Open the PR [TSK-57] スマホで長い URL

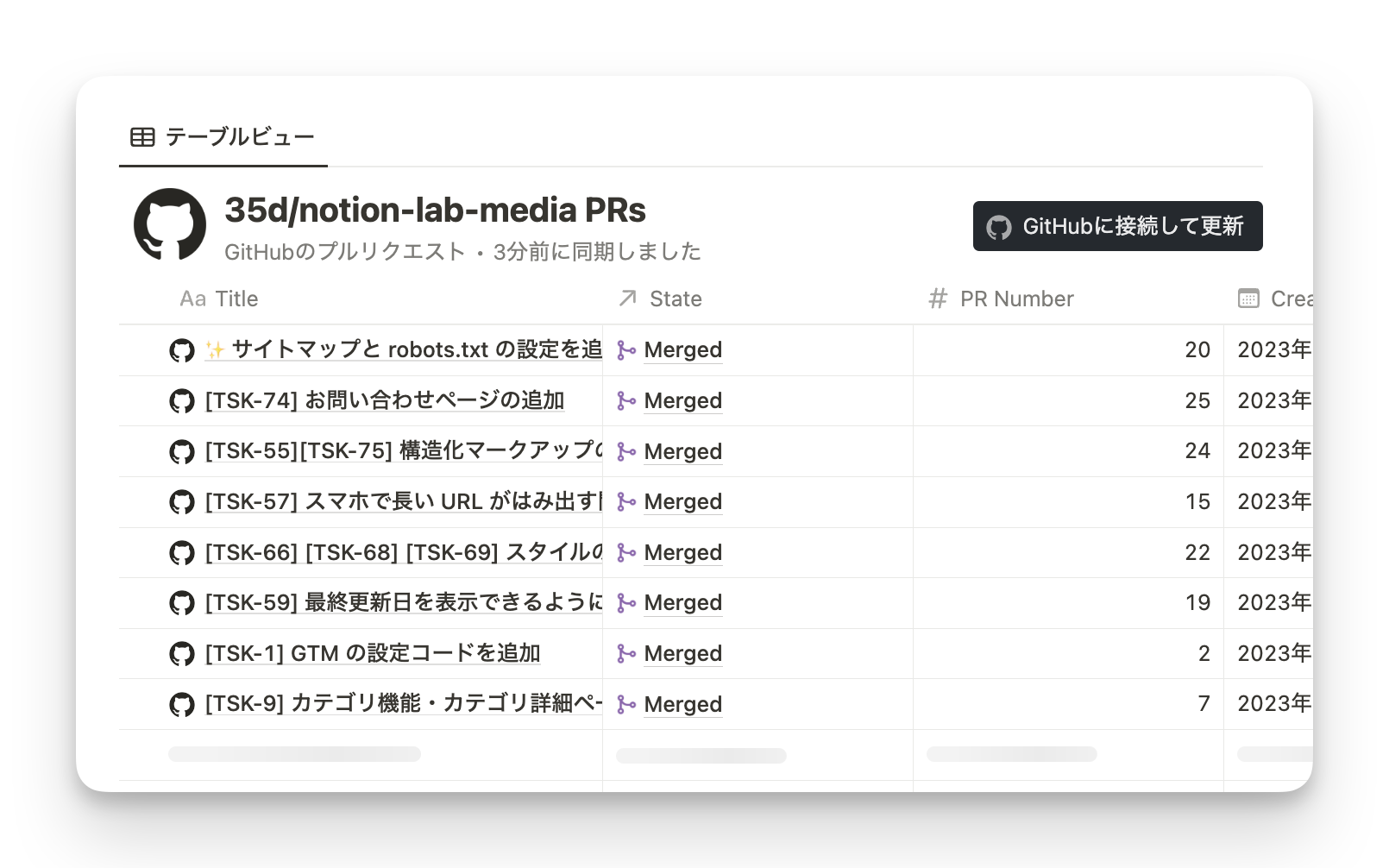pyautogui.click(x=403, y=501)
